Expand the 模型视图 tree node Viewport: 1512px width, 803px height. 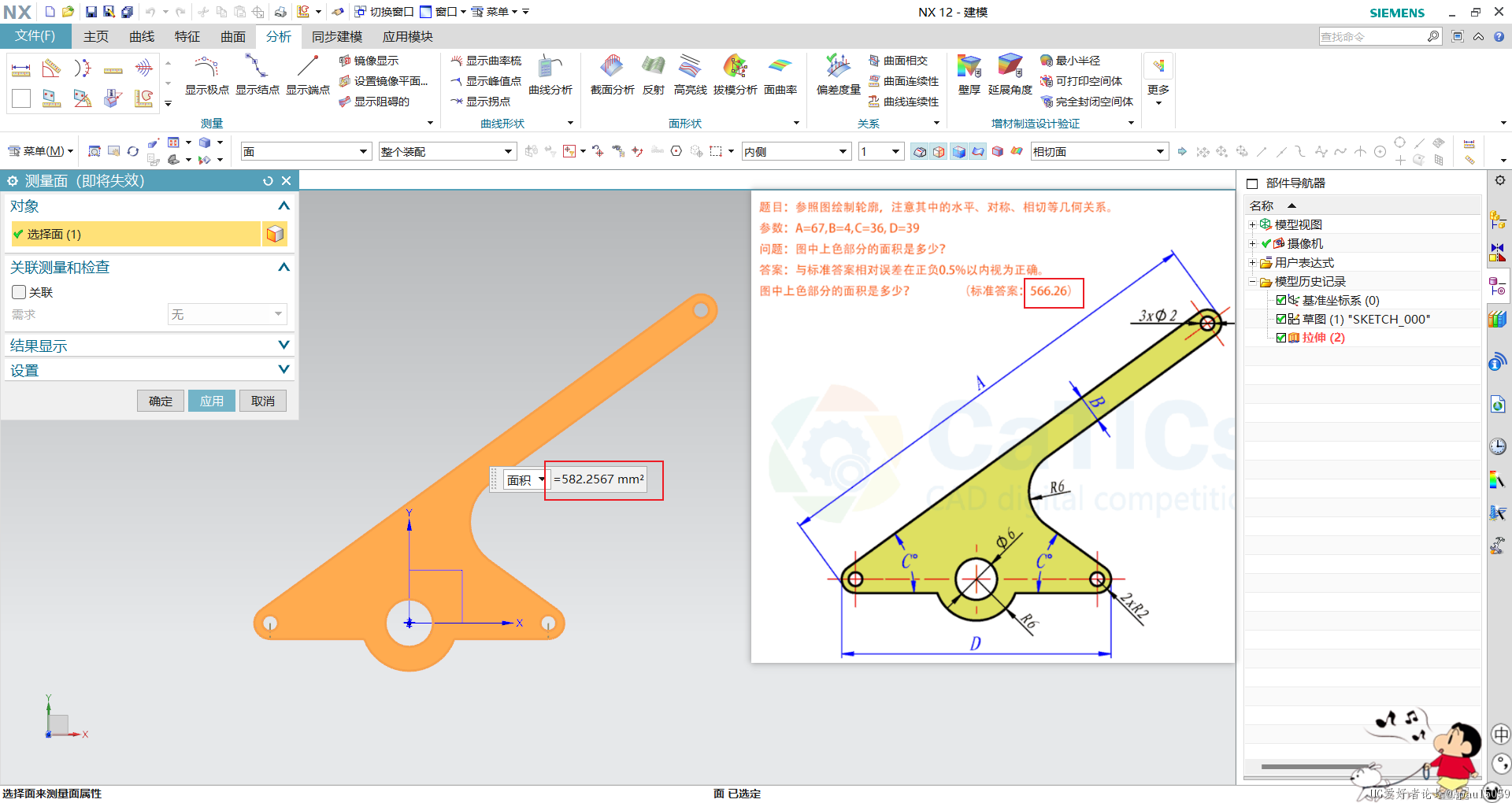(x=1252, y=225)
